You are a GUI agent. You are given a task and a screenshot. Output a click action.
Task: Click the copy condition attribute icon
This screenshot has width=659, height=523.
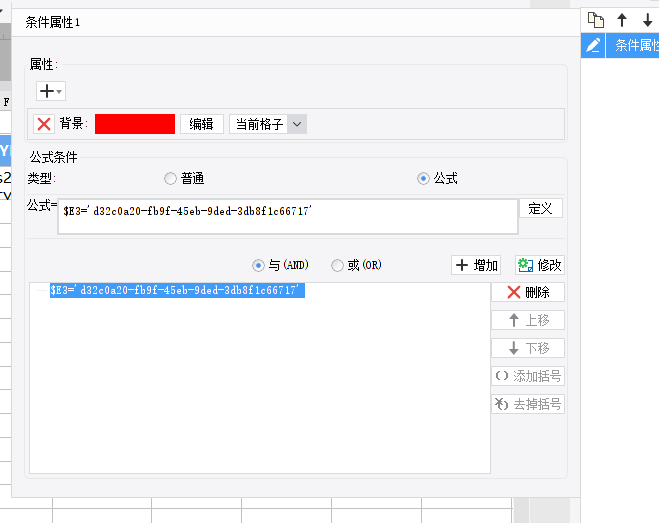(596, 20)
